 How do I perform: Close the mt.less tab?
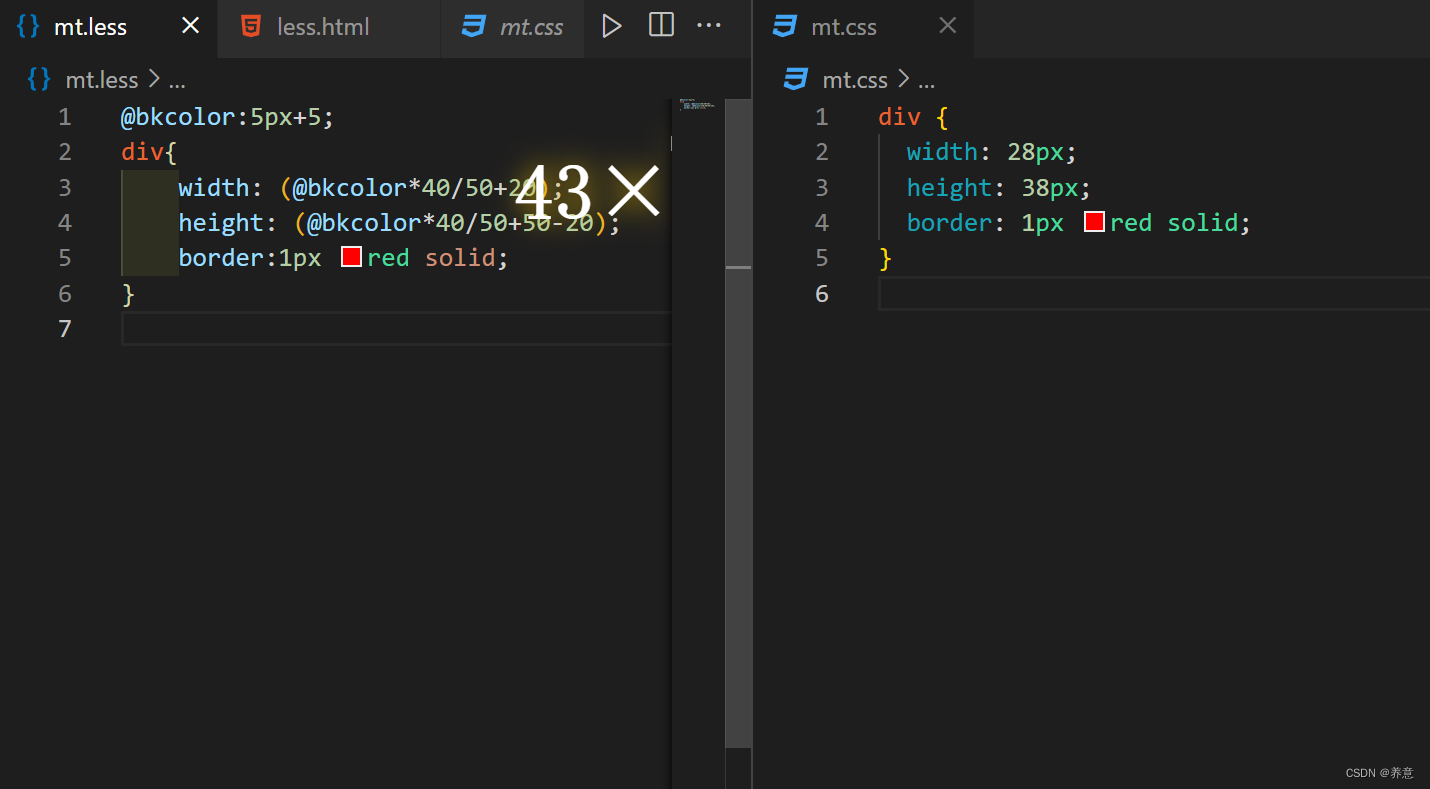point(190,26)
